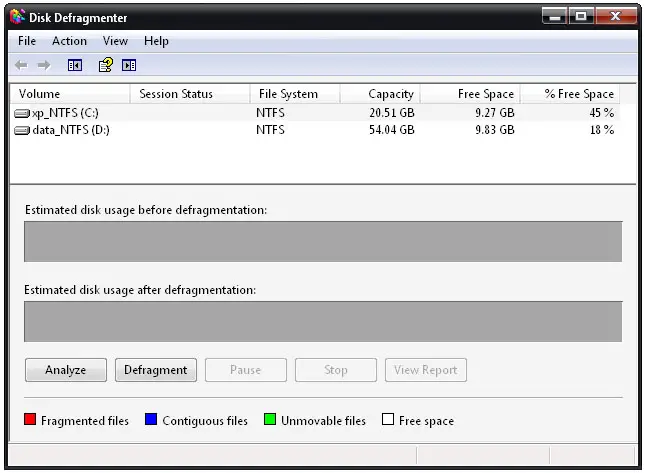Click the Disk Defragmenter title bar icon
Viewport: 645px width, 473px height.
pos(18,17)
